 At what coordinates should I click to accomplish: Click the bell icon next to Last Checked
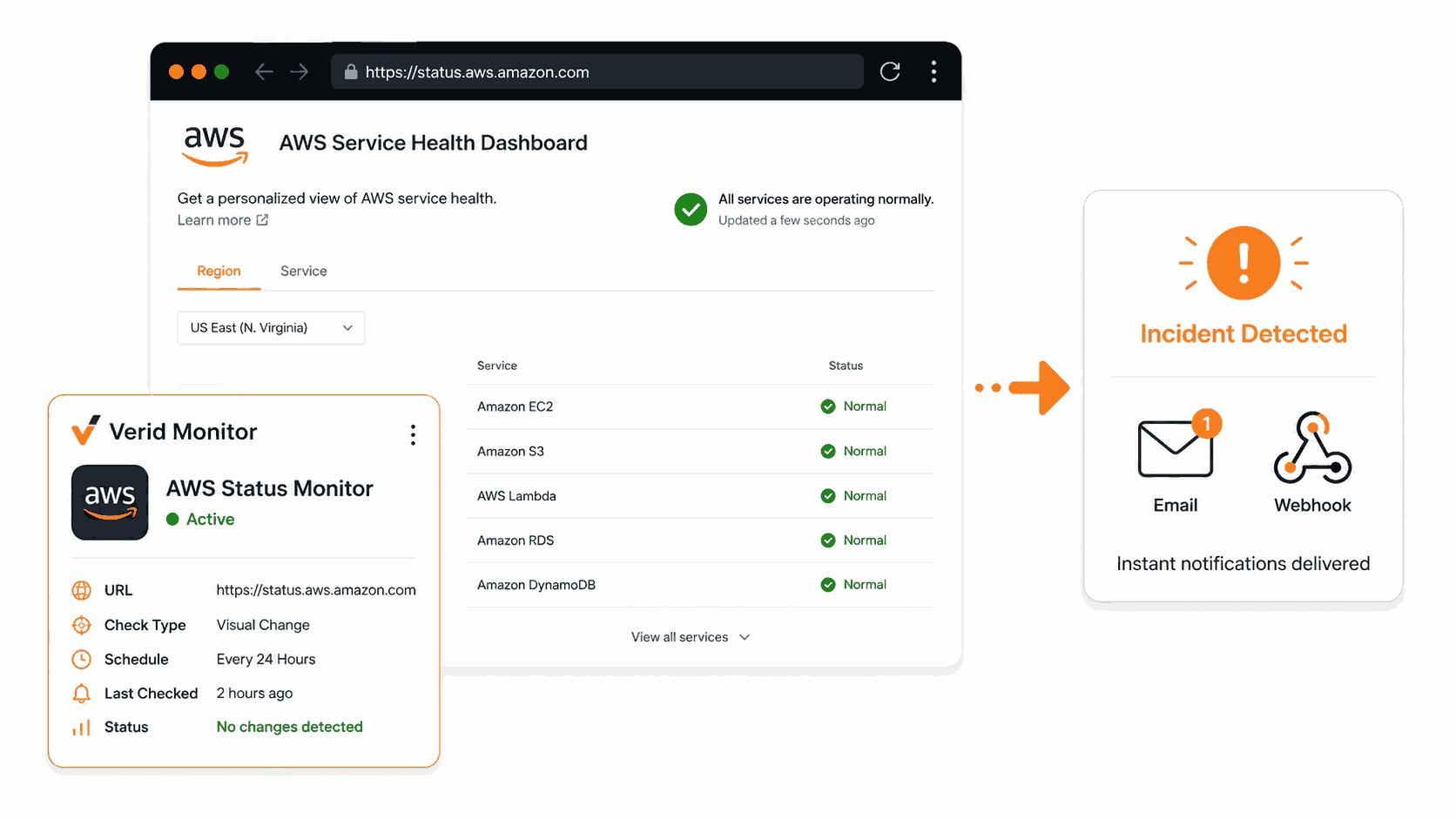pos(81,694)
